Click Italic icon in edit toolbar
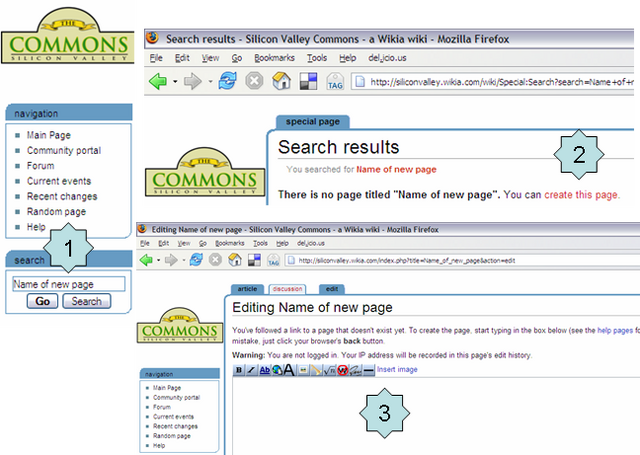The height and width of the screenshot is (455, 640). [251, 370]
